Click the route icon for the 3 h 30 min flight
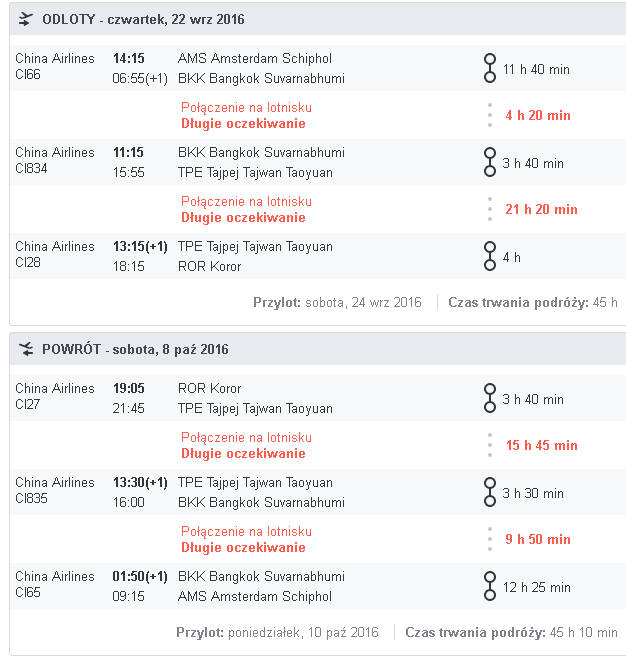Screen dimensions: 626x669 [x=490, y=492]
